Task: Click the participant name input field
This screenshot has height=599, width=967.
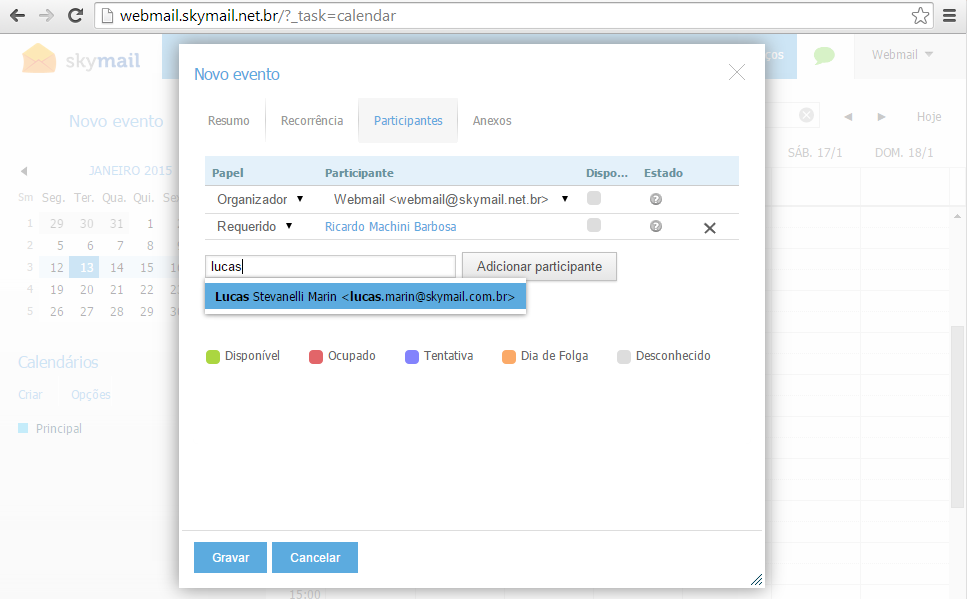Action: [330, 266]
